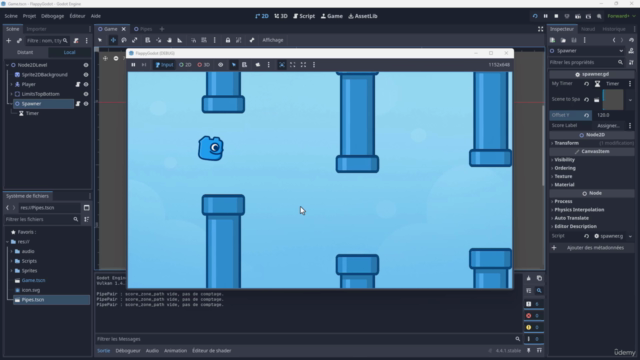Screen dimensions: 640x360
Task: Reset the Offset Y property
Action: point(586,115)
